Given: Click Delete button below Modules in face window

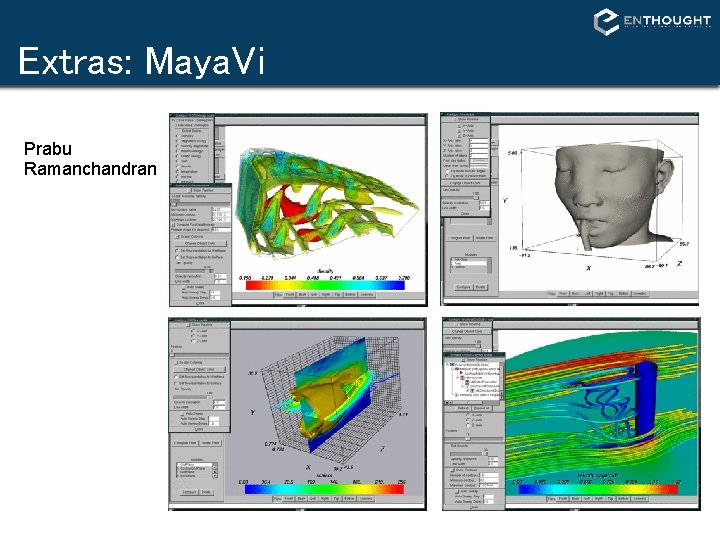Looking at the screenshot, I should point(480,287).
